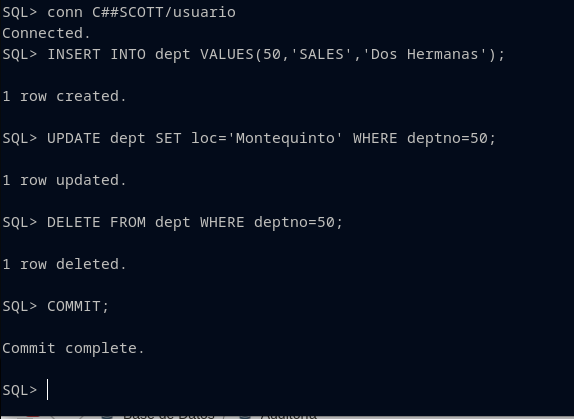Click the text cursor at the last SQL prompt
Image resolution: width=574 pixels, height=419 pixels.
click(48, 390)
